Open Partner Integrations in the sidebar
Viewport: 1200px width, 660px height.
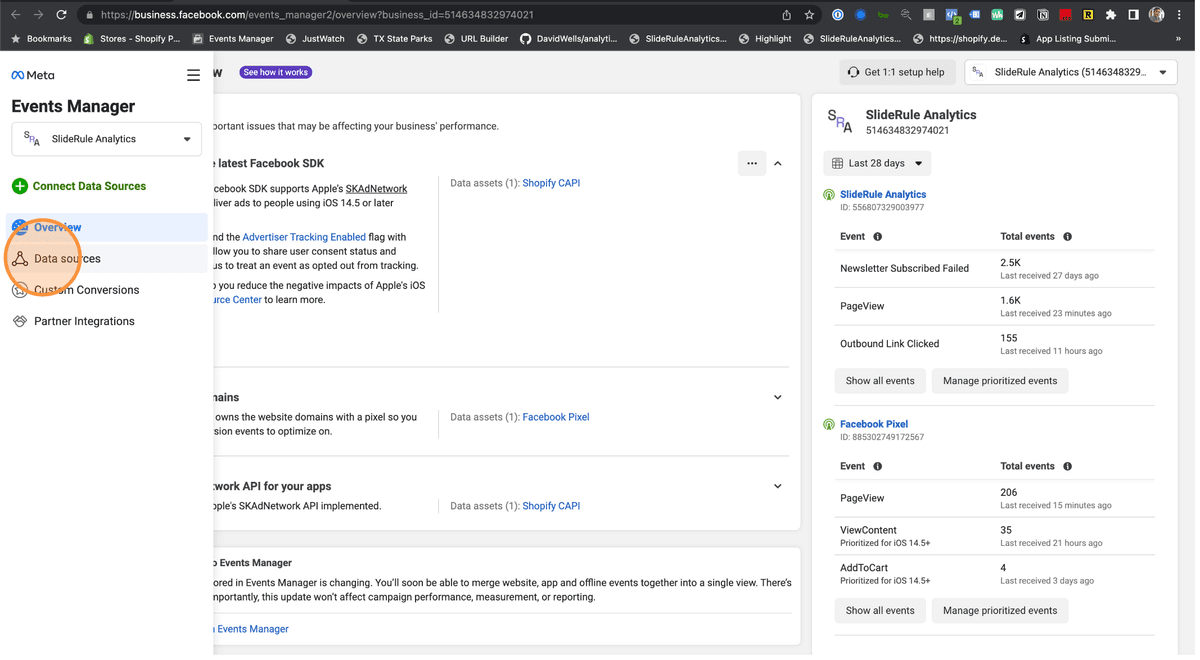click(x=107, y=321)
